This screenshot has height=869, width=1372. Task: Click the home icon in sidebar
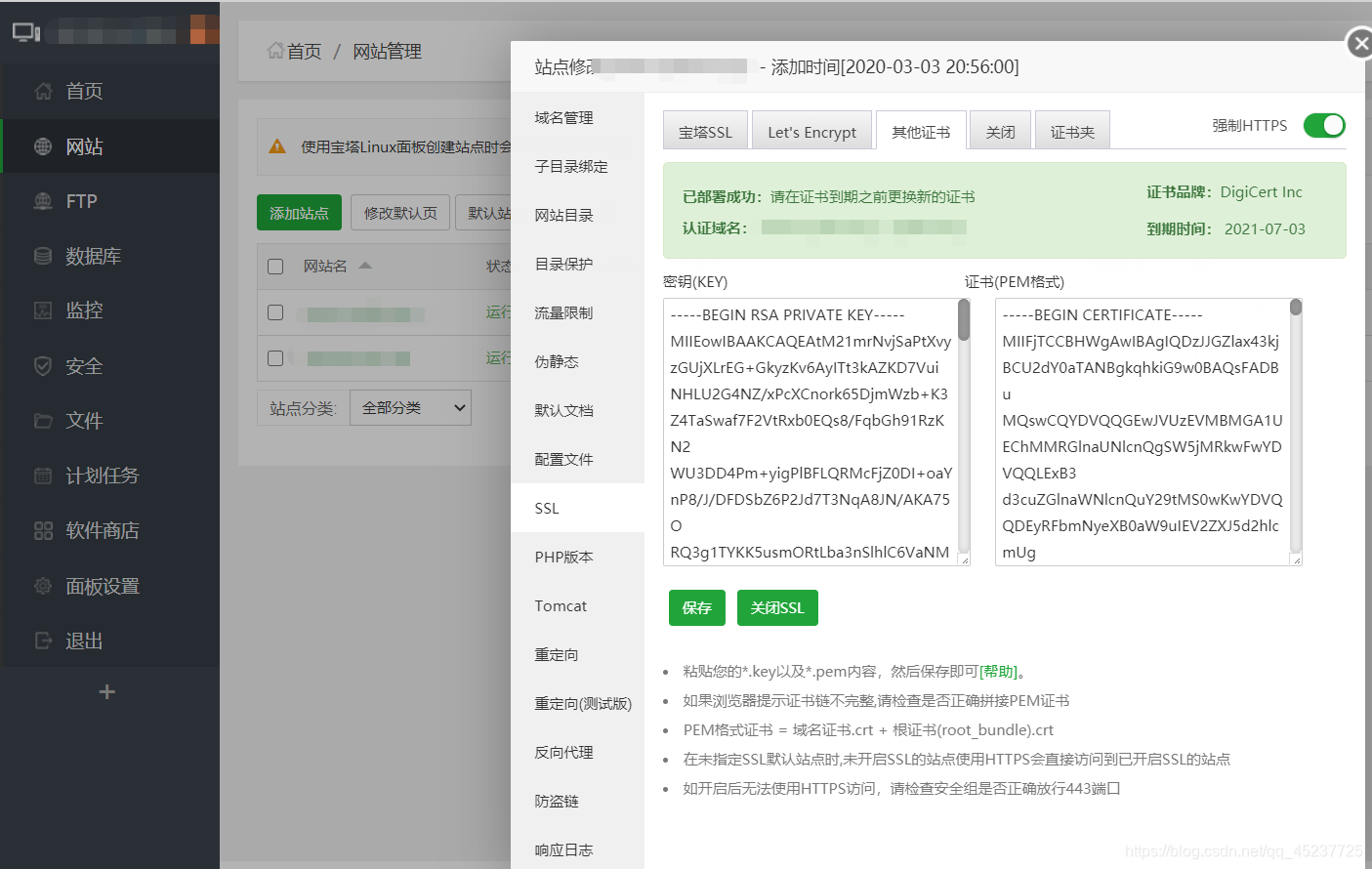pyautogui.click(x=43, y=92)
